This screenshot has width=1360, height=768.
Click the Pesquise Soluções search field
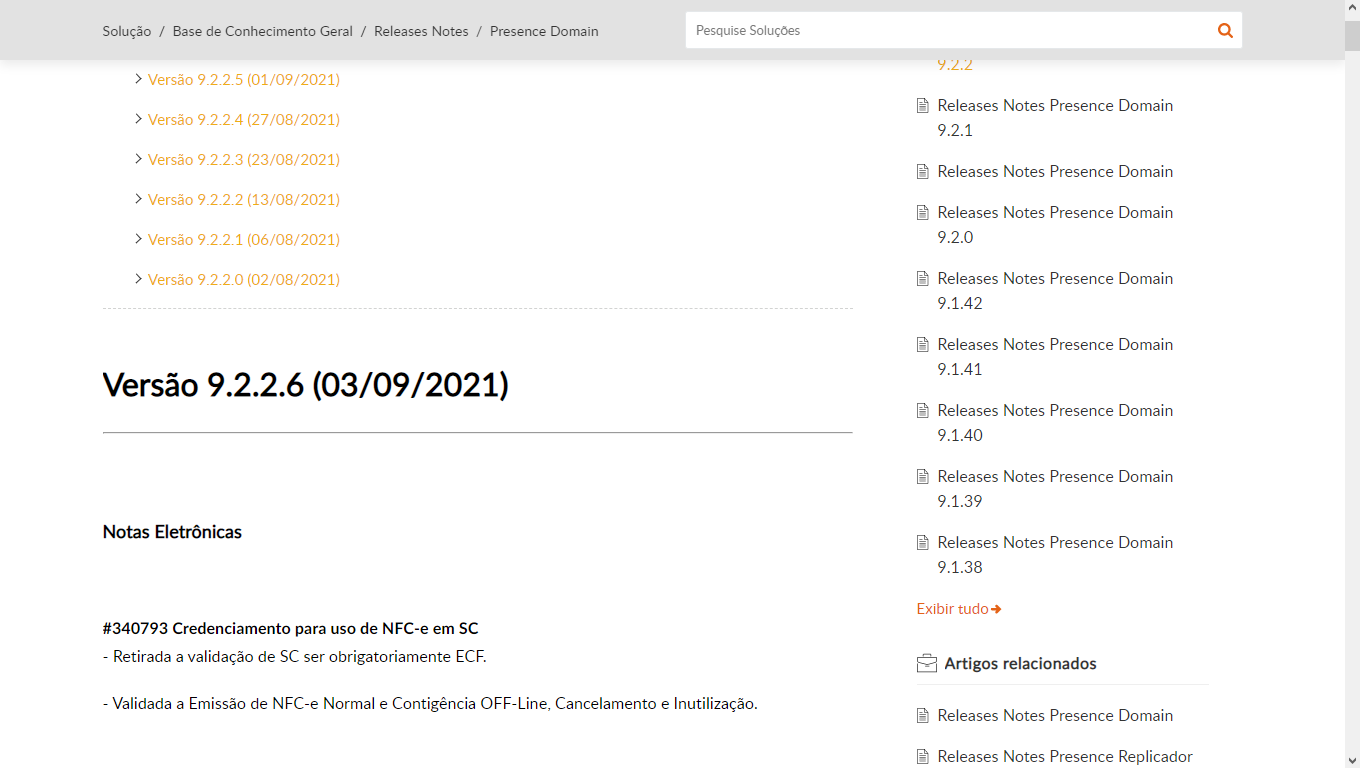pos(950,30)
